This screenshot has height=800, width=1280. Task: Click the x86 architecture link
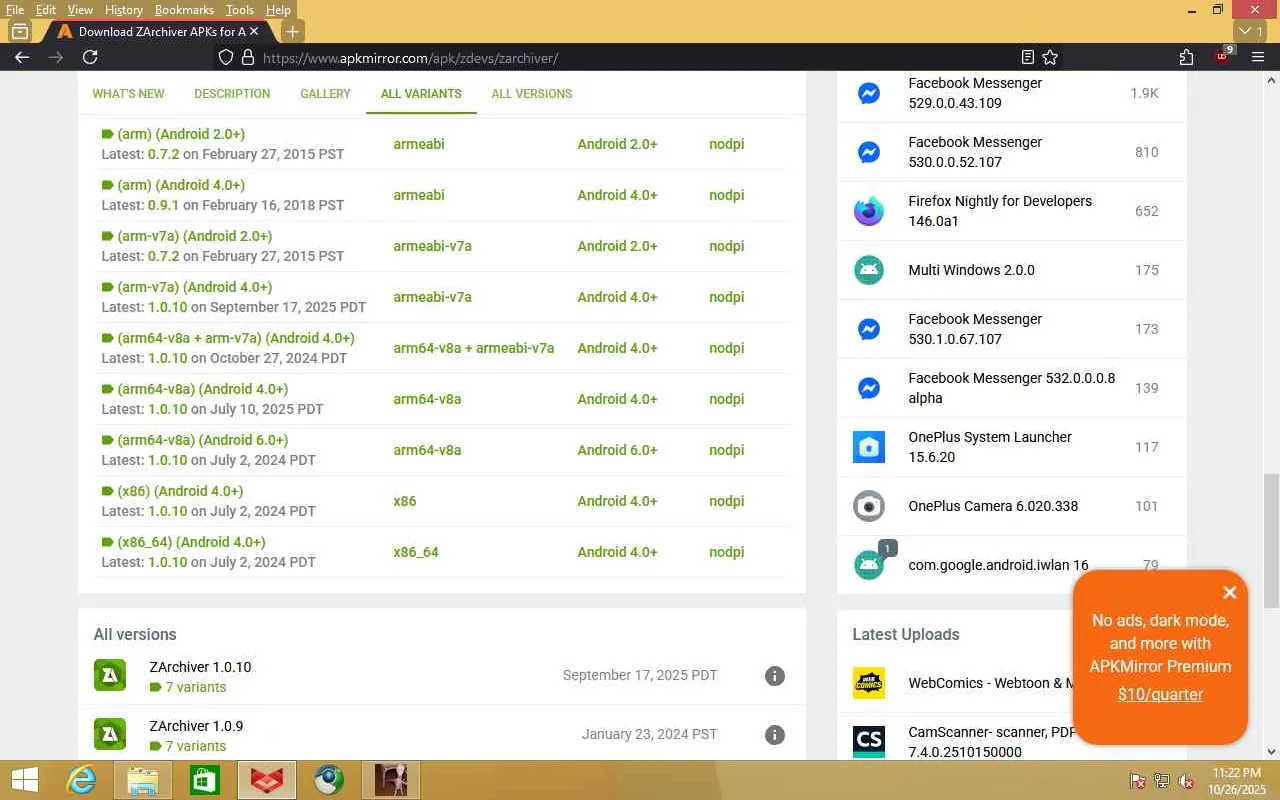(x=405, y=501)
